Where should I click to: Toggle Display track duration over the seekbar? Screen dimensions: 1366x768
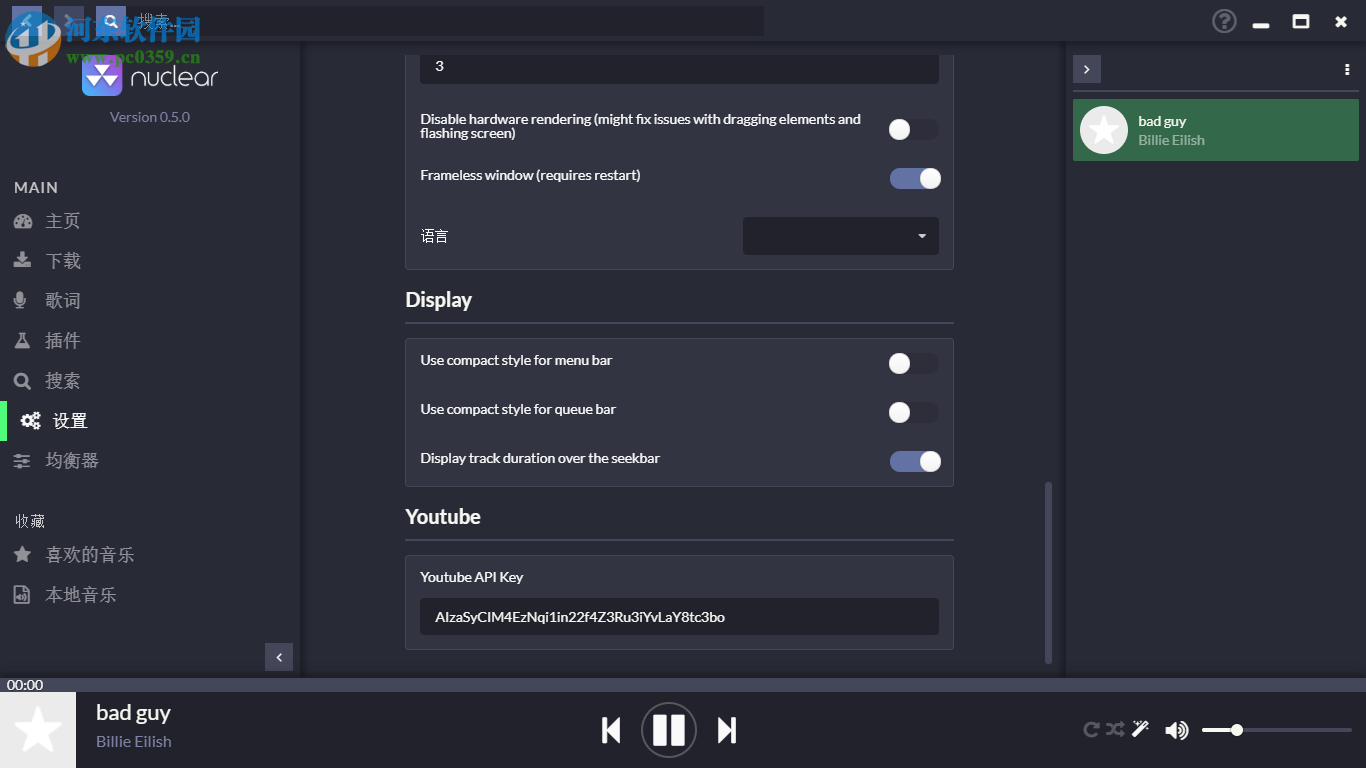coord(915,461)
